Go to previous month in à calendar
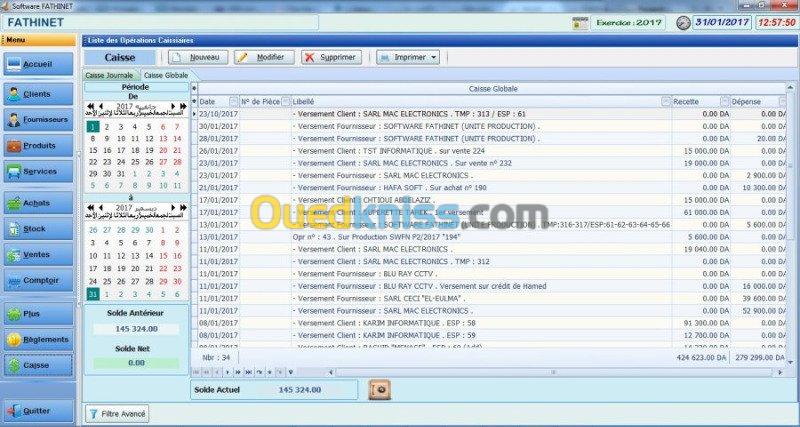Viewport: 800px width, 427px height. [101, 208]
